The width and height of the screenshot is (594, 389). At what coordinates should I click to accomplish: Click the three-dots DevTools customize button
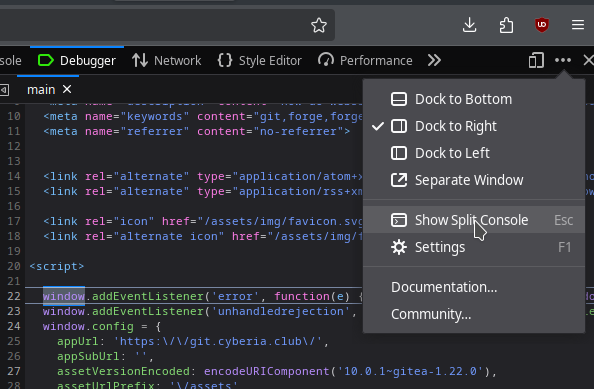pyautogui.click(x=563, y=60)
